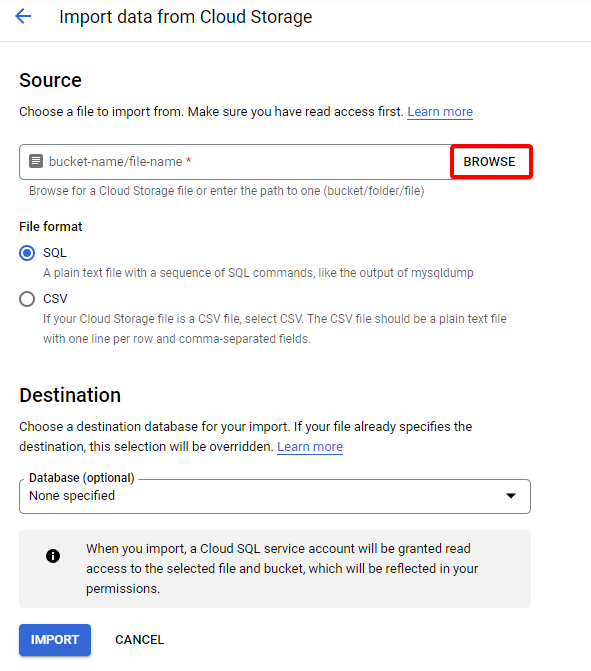Focus the bucket-name/file-name input field
Screen dimensions: 591x671
(x=235, y=162)
